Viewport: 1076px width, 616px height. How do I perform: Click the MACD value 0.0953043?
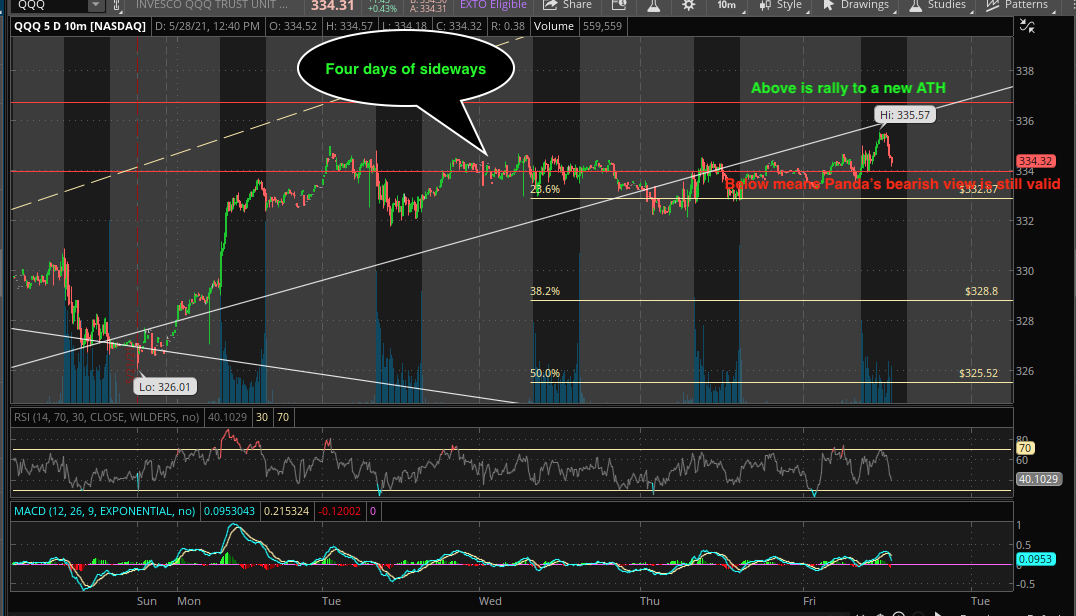click(x=229, y=511)
